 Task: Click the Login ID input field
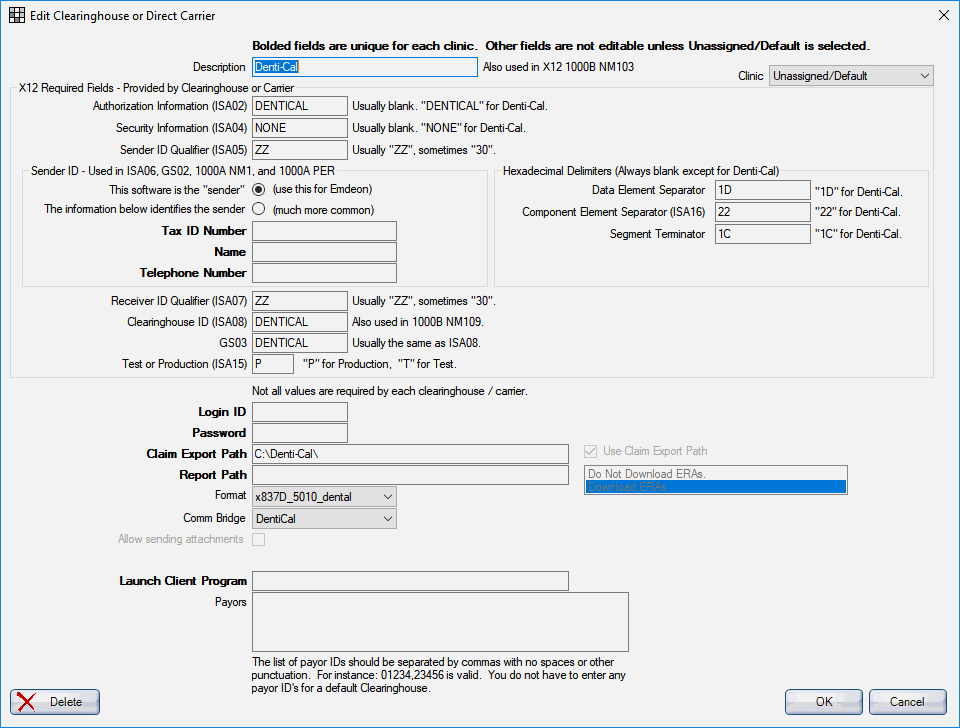(x=300, y=412)
